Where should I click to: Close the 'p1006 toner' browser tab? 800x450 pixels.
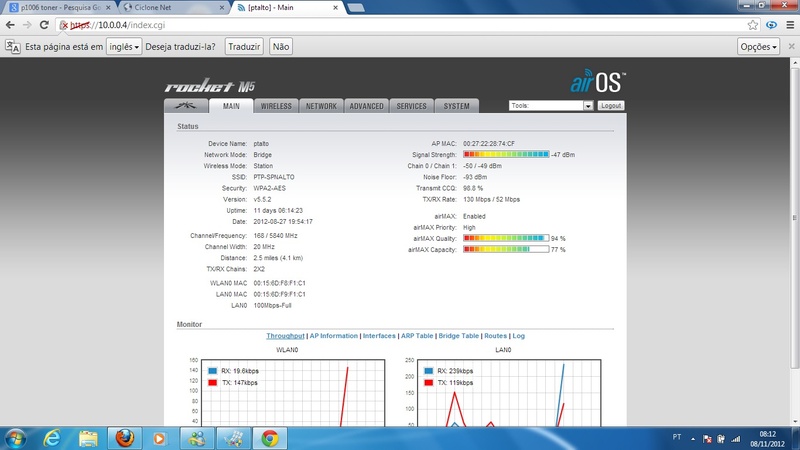[x=108, y=8]
